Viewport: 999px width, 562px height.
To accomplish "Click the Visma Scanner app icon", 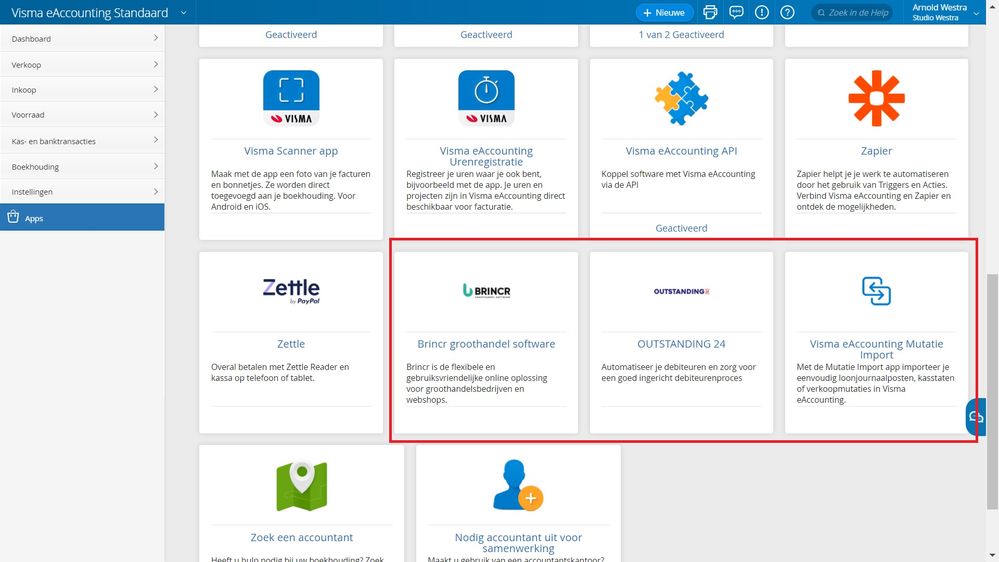I will (x=291, y=97).
